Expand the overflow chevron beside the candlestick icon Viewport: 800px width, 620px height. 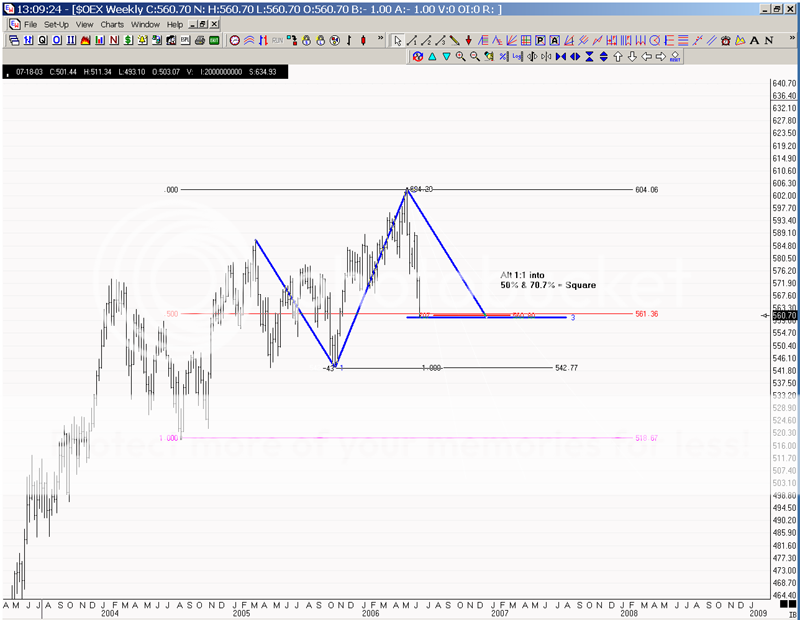point(381,38)
